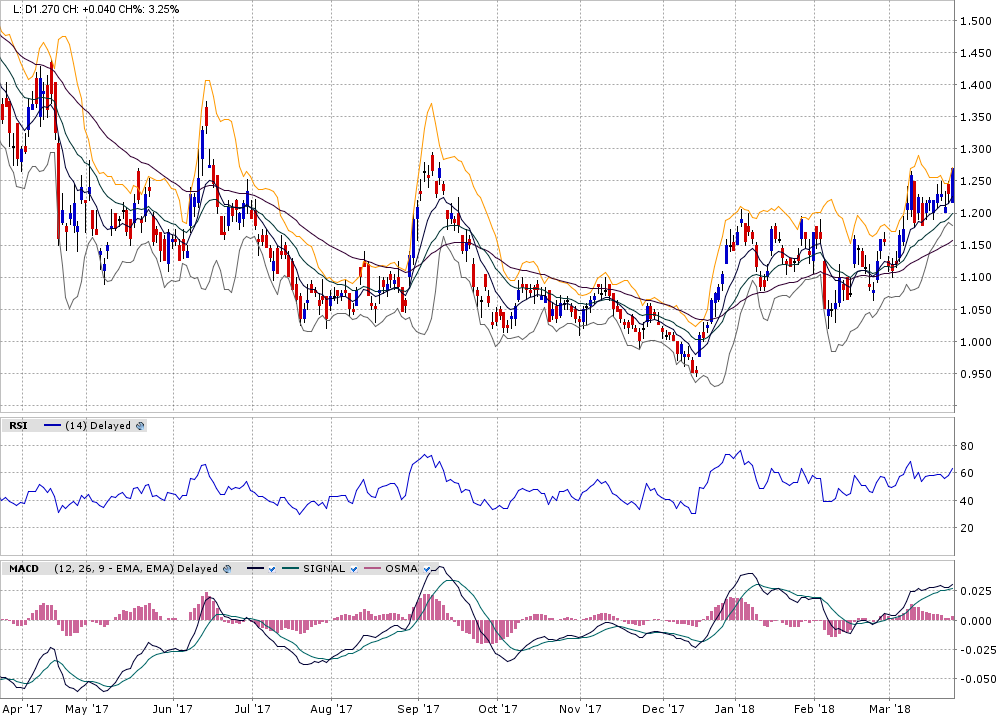Click the OSMA legend label
Viewport: 1005px width, 723px height.
click(x=401, y=568)
